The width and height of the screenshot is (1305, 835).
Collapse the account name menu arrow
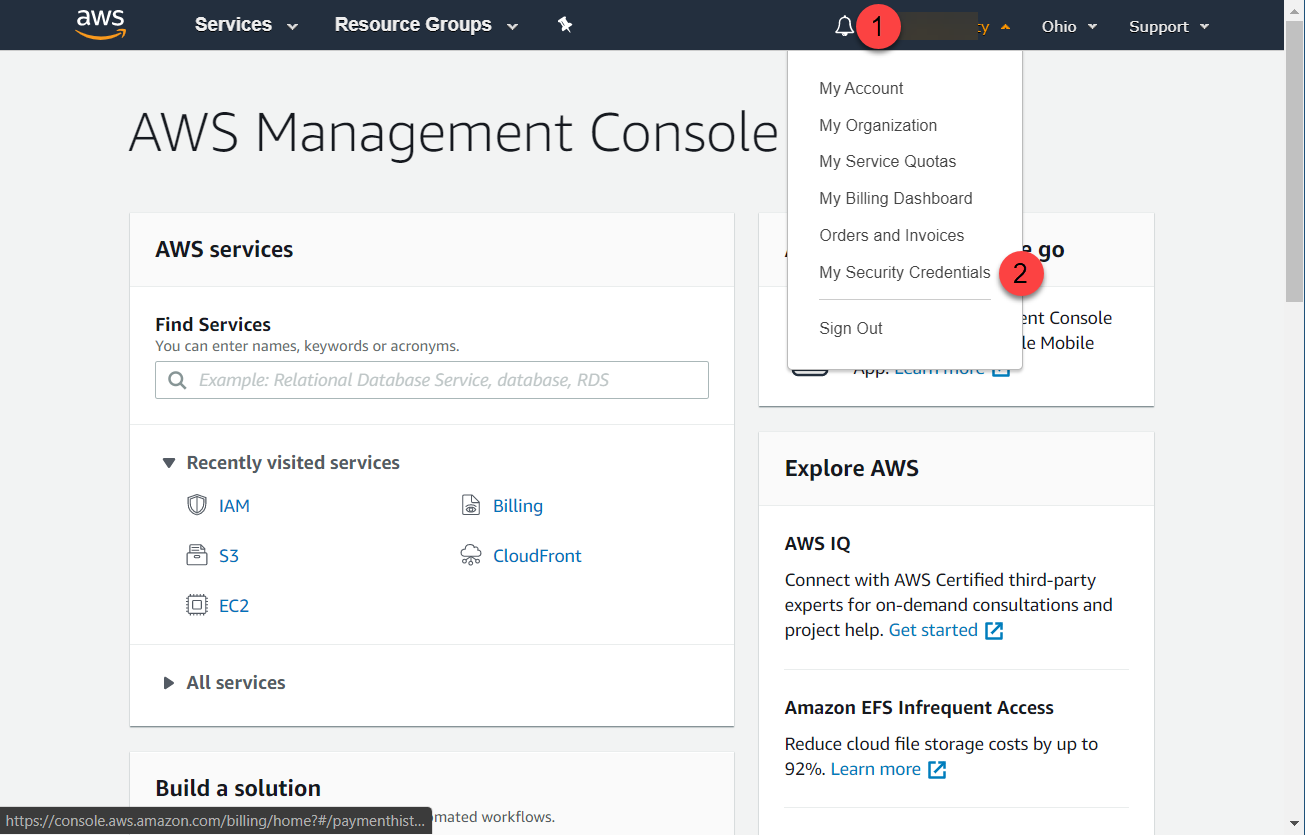click(1005, 27)
